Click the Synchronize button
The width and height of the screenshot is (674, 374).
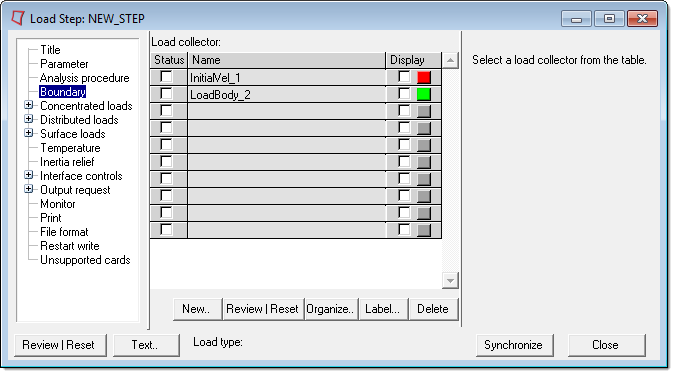click(514, 345)
